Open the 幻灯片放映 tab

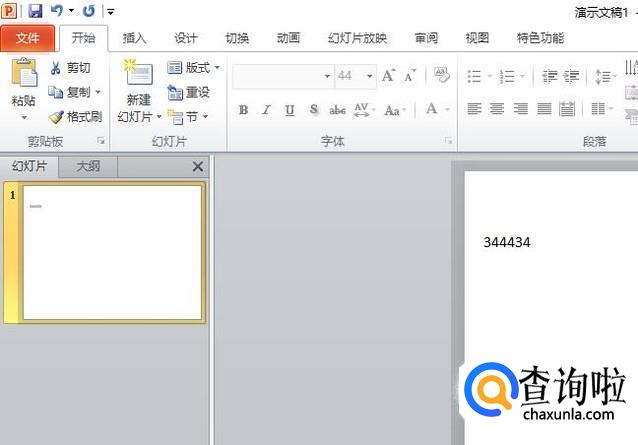click(357, 38)
